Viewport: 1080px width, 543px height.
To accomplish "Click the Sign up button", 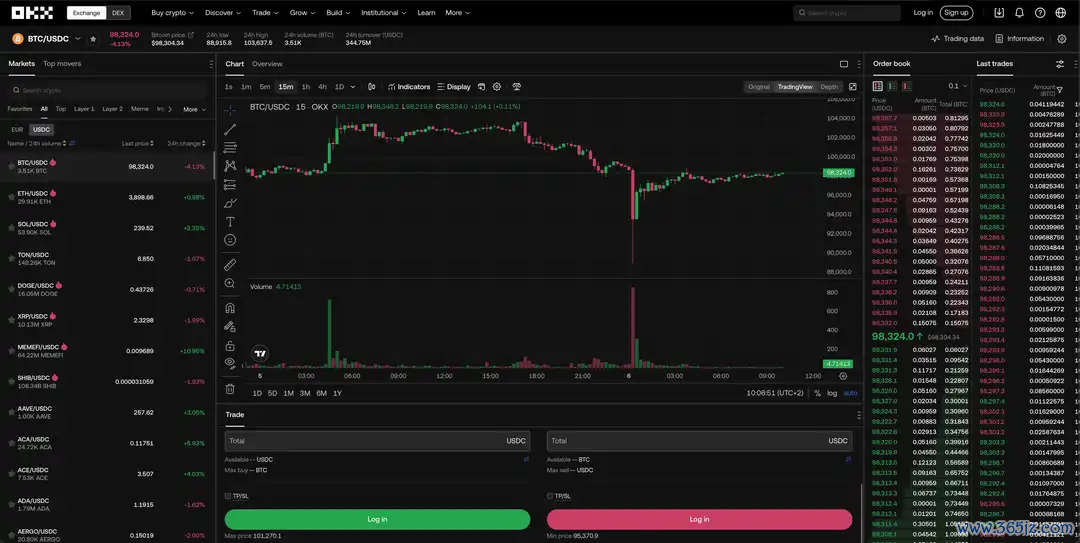I will pyautogui.click(x=956, y=12).
